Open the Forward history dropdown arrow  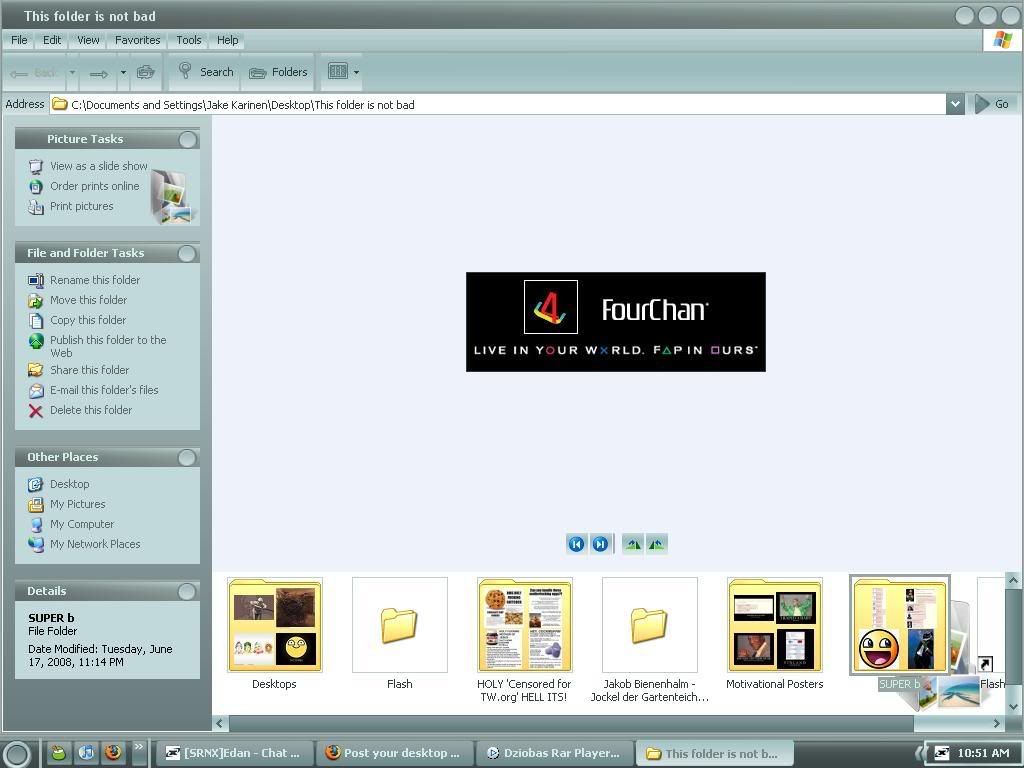coord(123,72)
